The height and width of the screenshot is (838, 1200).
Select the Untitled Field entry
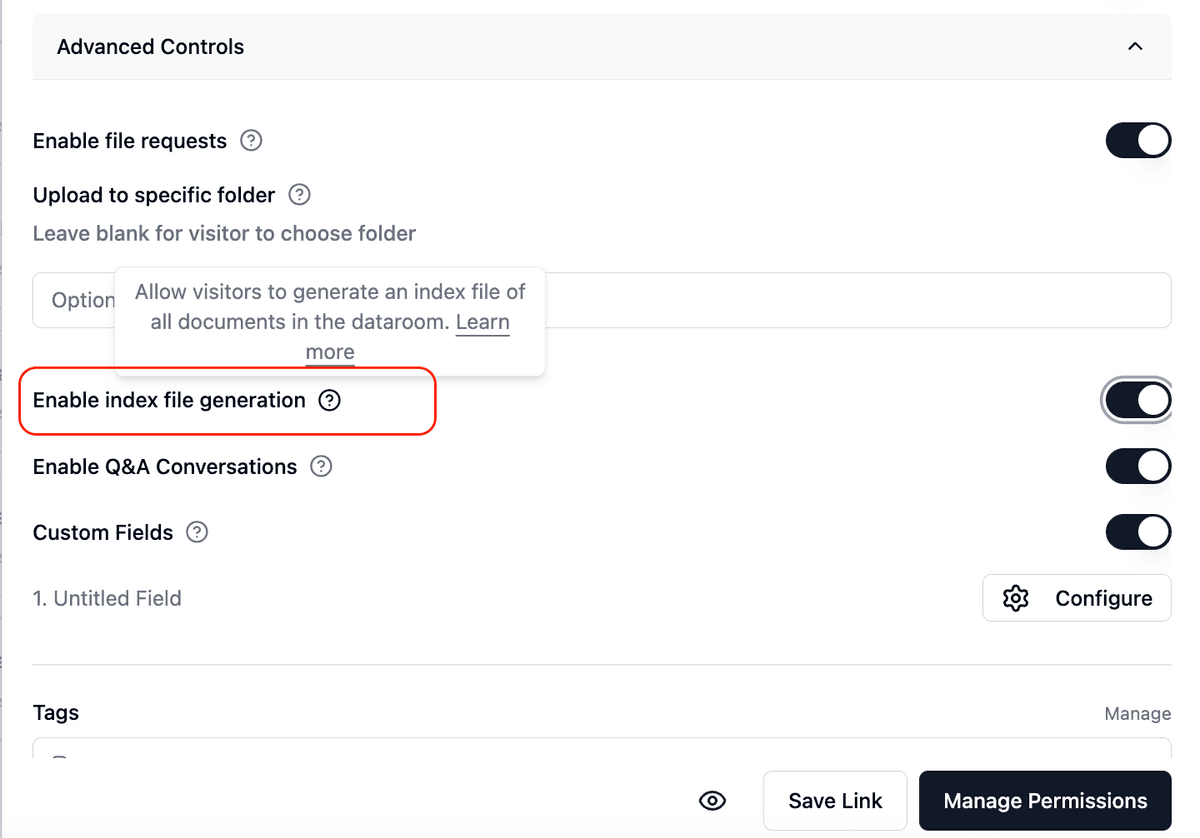point(107,599)
